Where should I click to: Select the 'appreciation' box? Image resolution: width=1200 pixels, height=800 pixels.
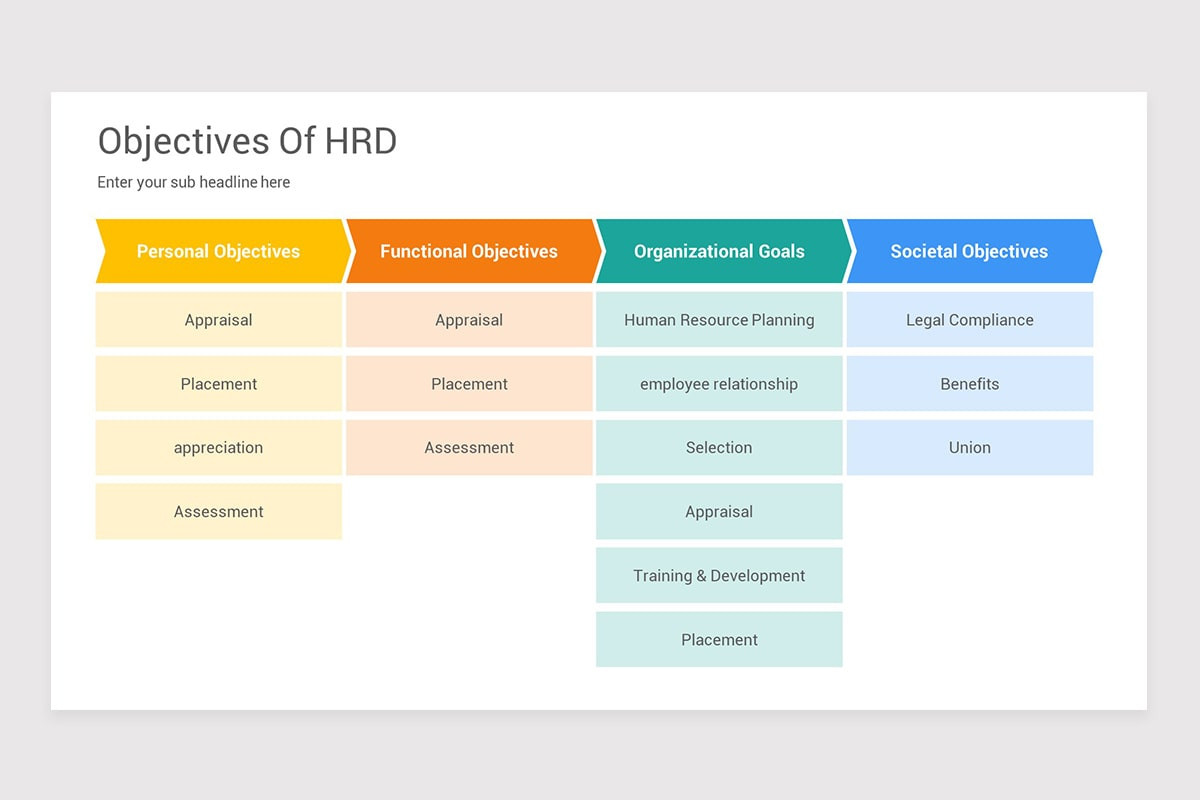point(219,448)
